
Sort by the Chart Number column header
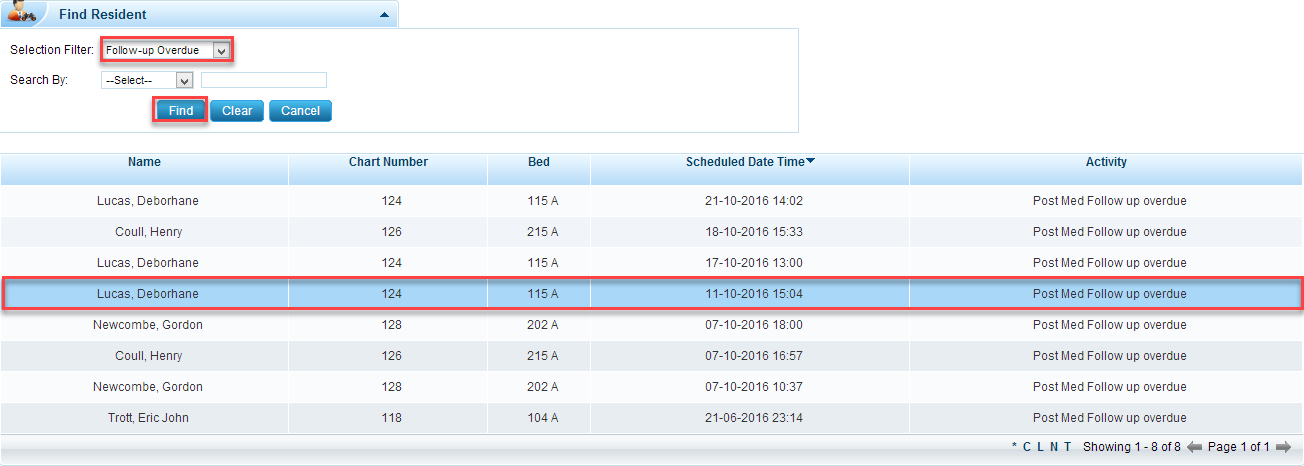(388, 162)
